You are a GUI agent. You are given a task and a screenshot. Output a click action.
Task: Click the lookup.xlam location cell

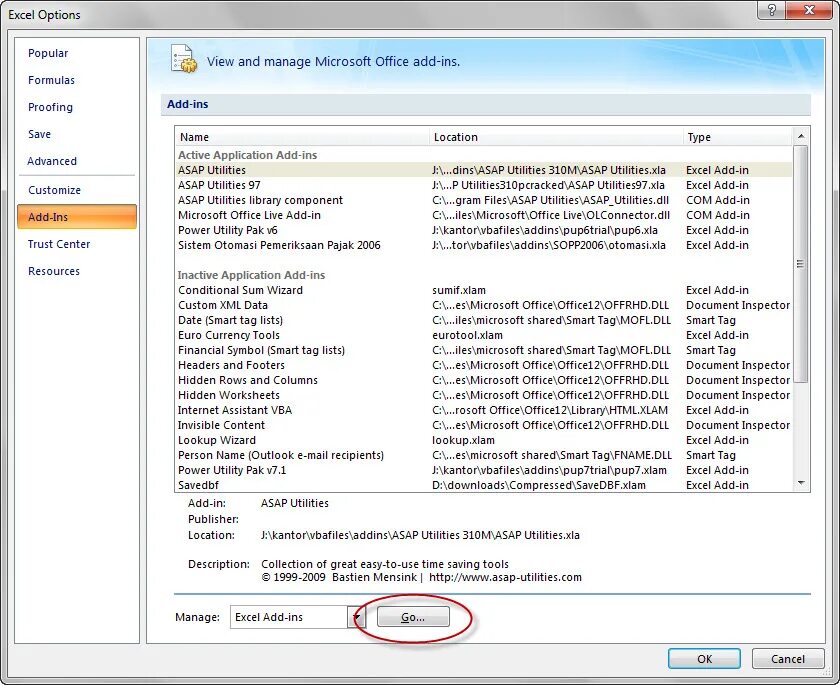(x=463, y=440)
